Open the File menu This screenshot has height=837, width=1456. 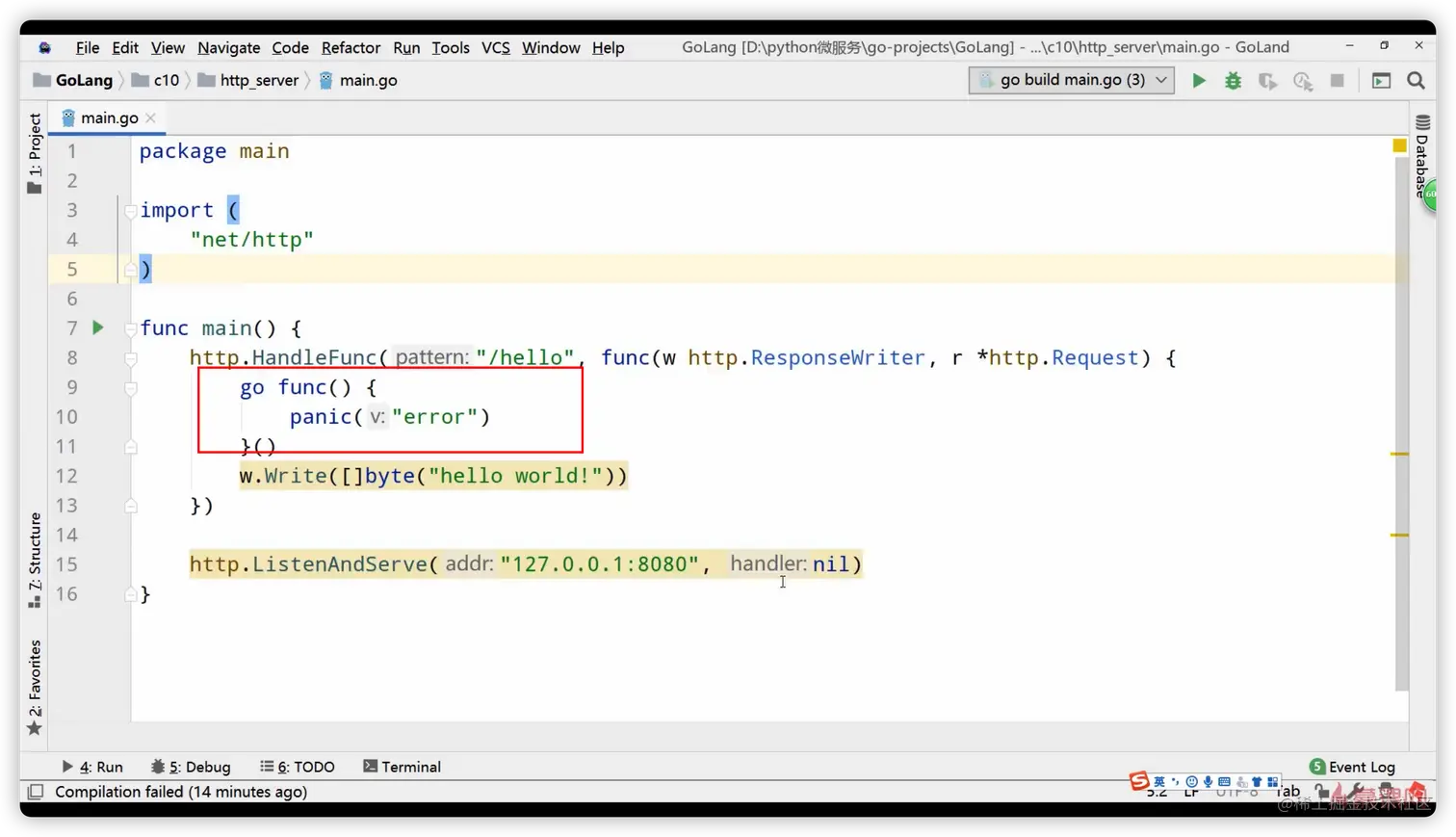(88, 47)
